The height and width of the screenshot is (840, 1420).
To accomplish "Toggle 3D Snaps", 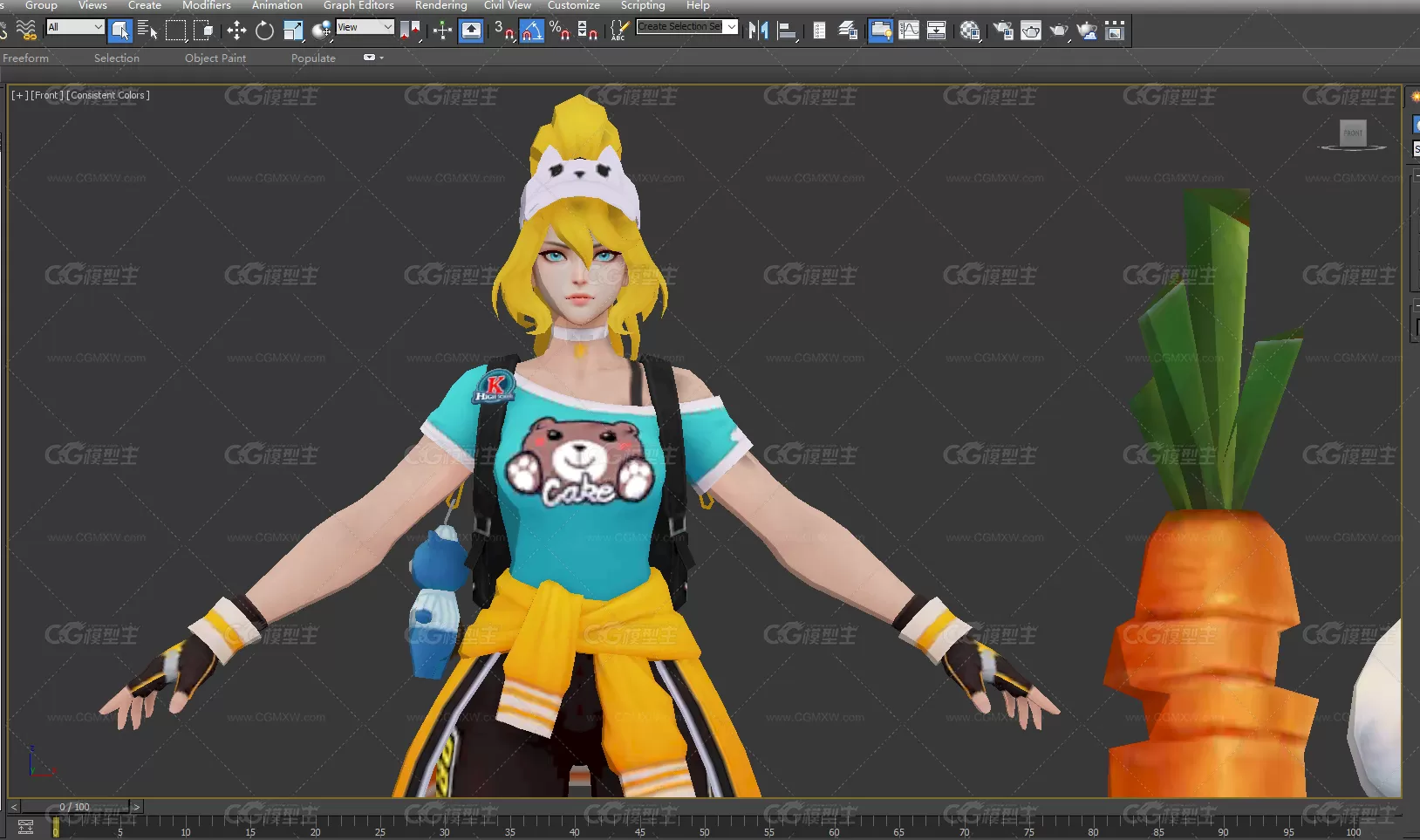I will point(504,31).
